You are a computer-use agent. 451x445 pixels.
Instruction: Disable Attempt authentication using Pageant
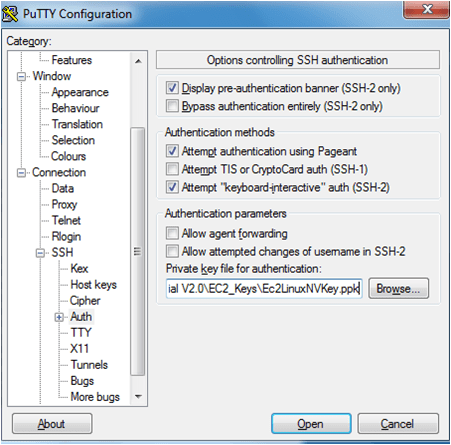172,151
